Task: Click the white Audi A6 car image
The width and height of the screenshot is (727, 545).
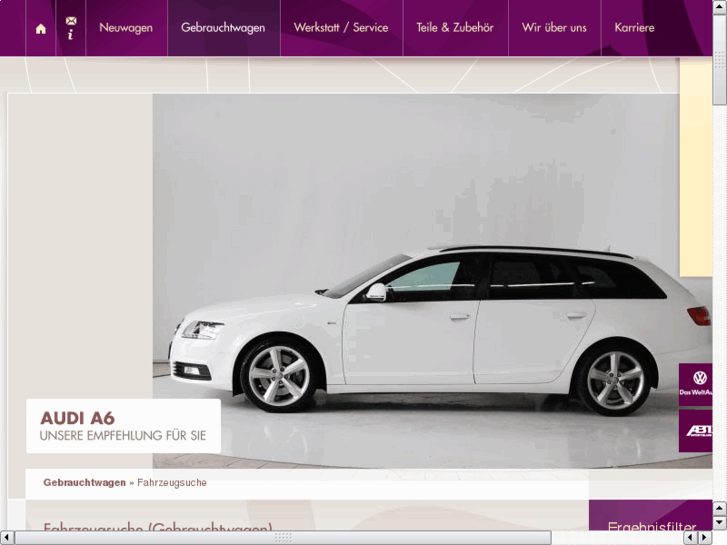Action: tap(431, 281)
